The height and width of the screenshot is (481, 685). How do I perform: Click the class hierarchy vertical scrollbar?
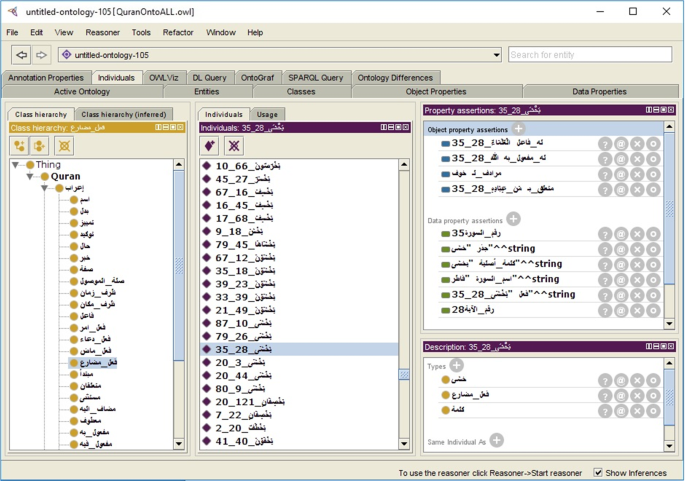(179, 266)
